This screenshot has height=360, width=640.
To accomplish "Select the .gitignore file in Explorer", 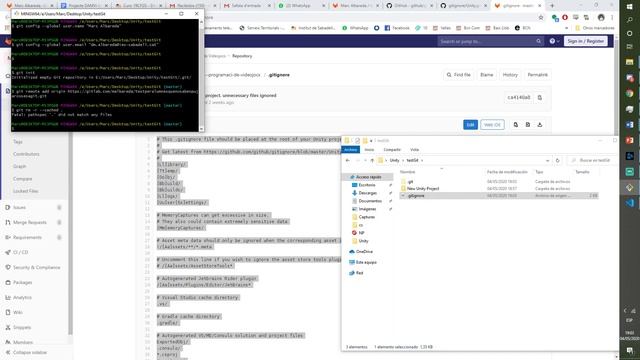I will [499, 196].
